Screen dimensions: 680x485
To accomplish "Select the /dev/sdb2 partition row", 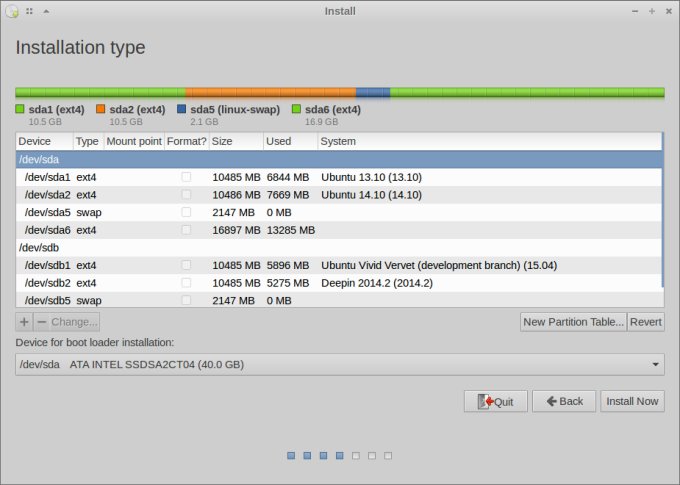I will [x=339, y=283].
